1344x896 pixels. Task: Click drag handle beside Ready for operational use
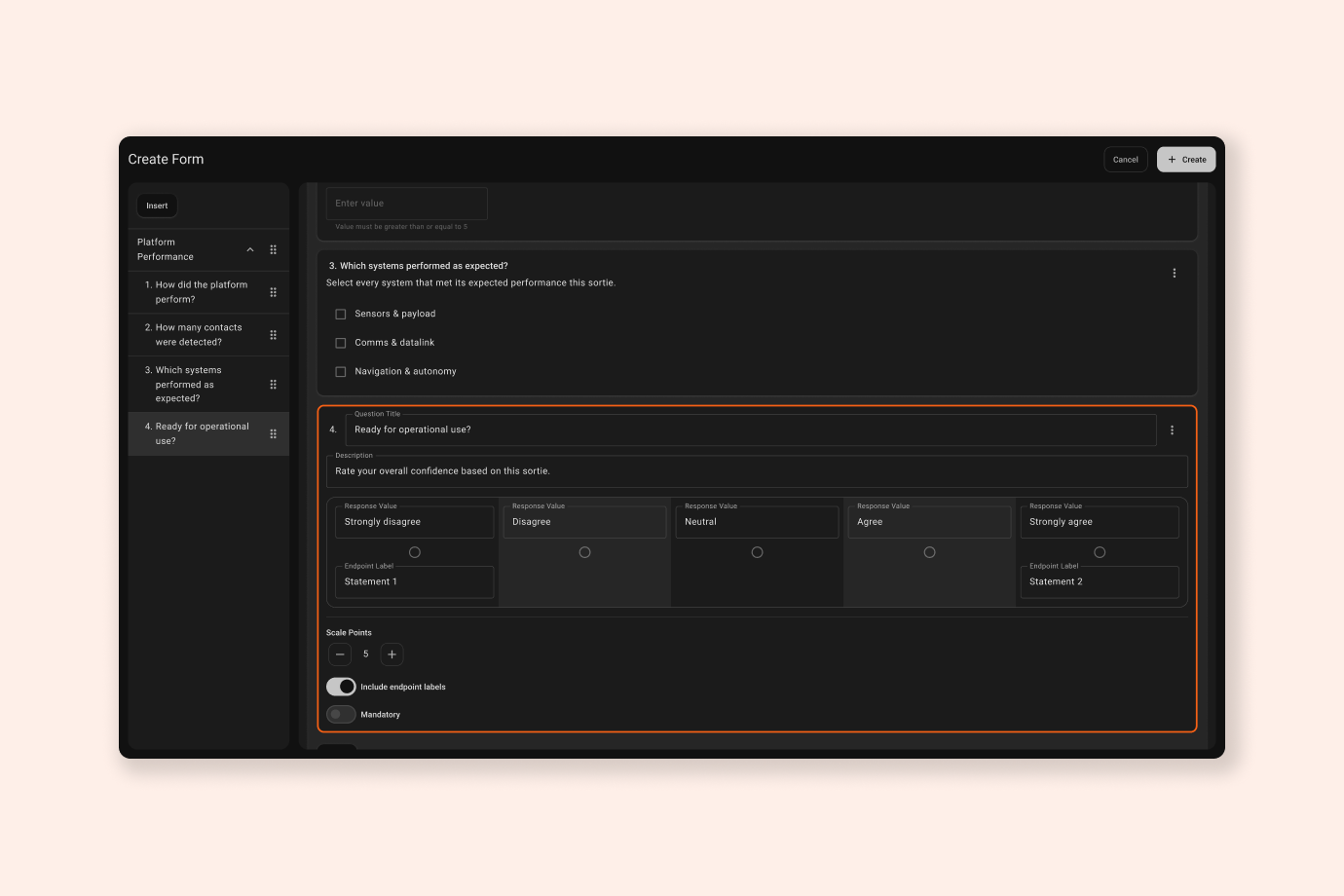point(273,433)
